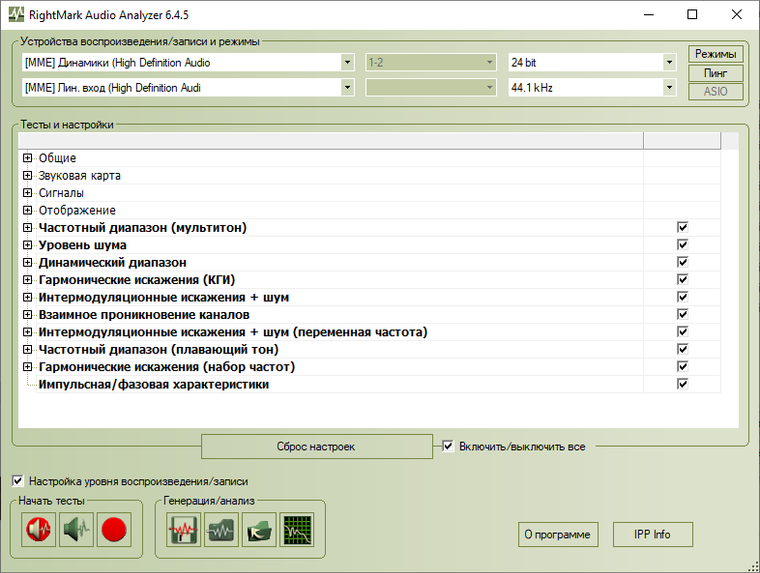Toggle Интермодуляционные искажения (переменная частота) checkbox

(x=682, y=332)
